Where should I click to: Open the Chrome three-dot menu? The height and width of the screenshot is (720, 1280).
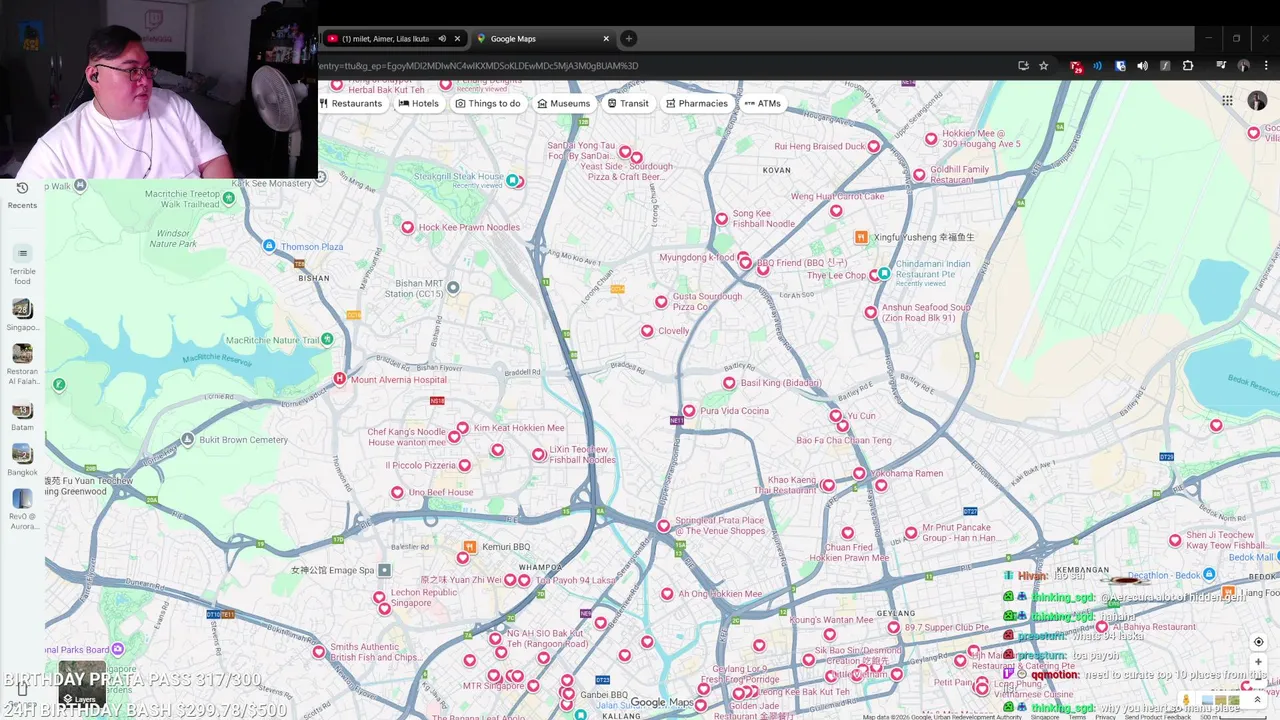click(1264, 66)
